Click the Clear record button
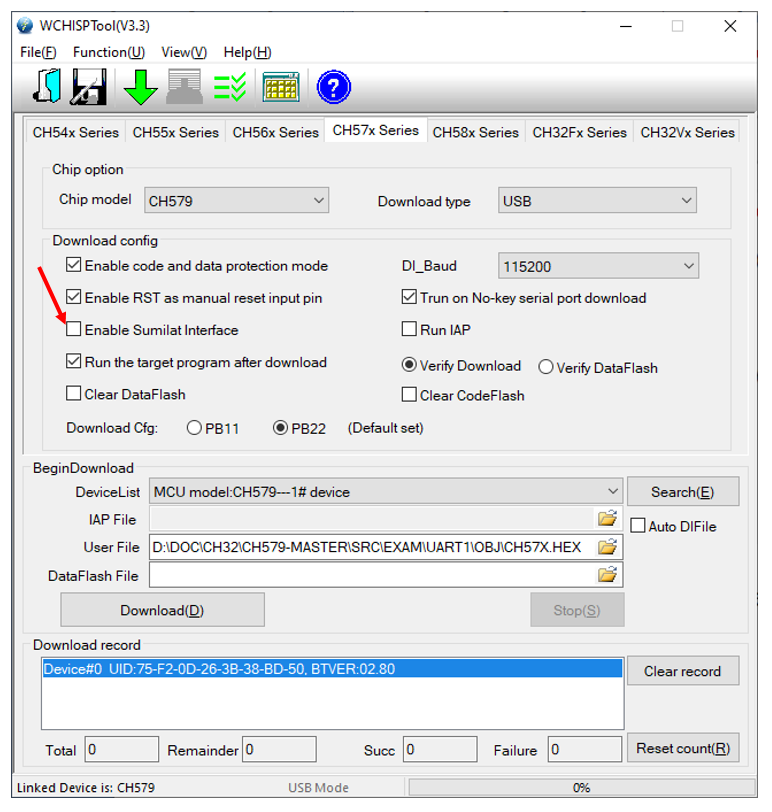Image resolution: width=772 pixels, height=812 pixels. pos(683,671)
